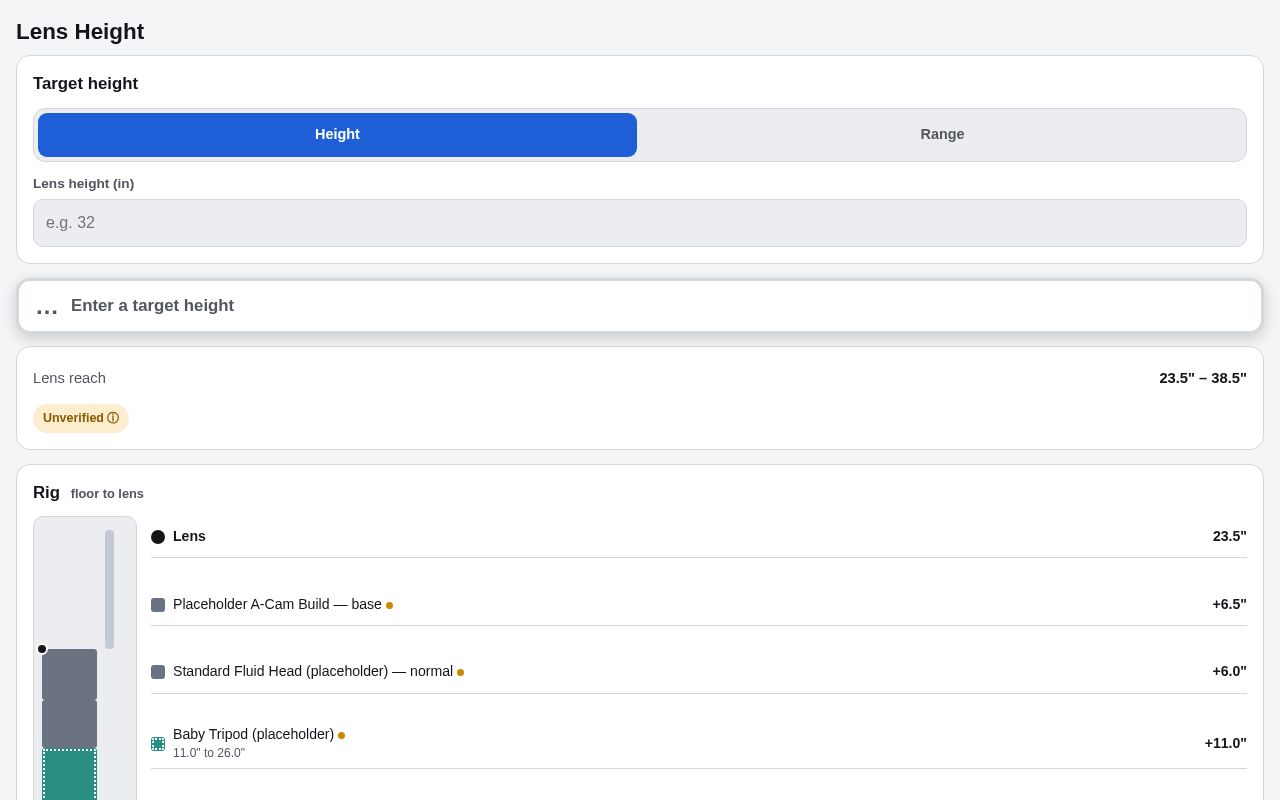The height and width of the screenshot is (800, 1280).
Task: Click the ellipsis icon in status banner
Action: (x=47, y=306)
